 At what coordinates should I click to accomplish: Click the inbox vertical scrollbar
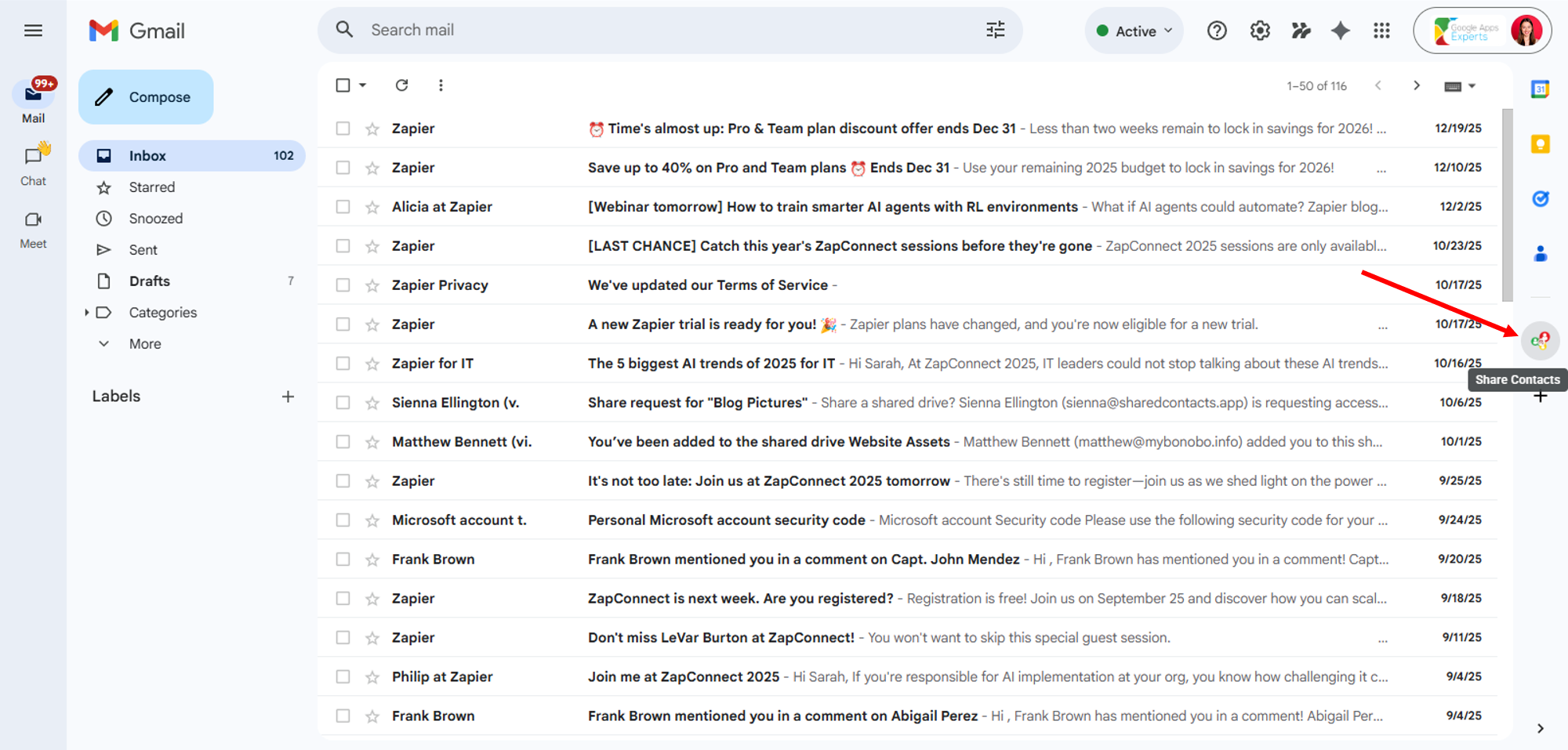point(1507,204)
